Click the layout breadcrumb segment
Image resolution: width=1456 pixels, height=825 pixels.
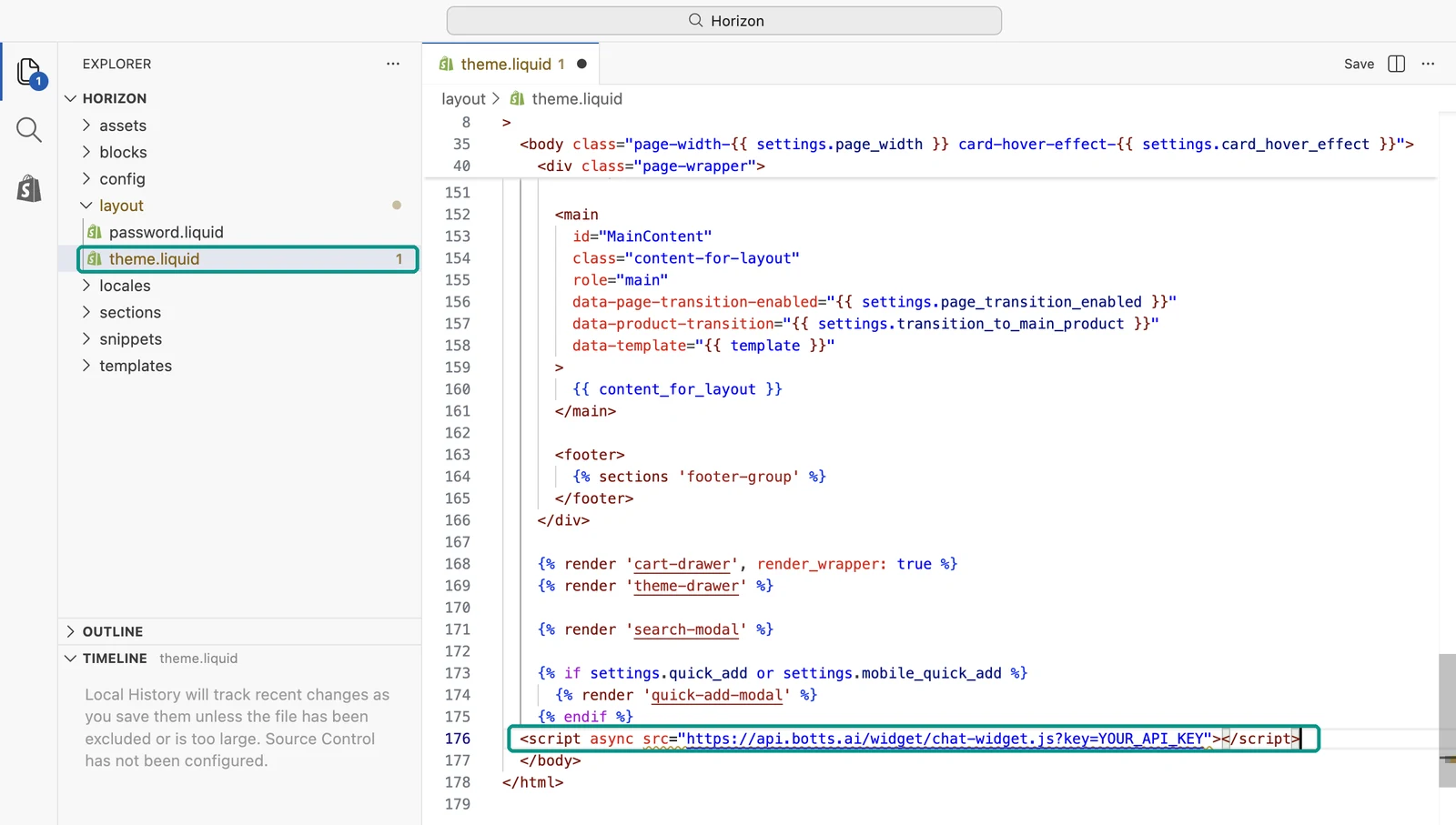tap(463, 98)
